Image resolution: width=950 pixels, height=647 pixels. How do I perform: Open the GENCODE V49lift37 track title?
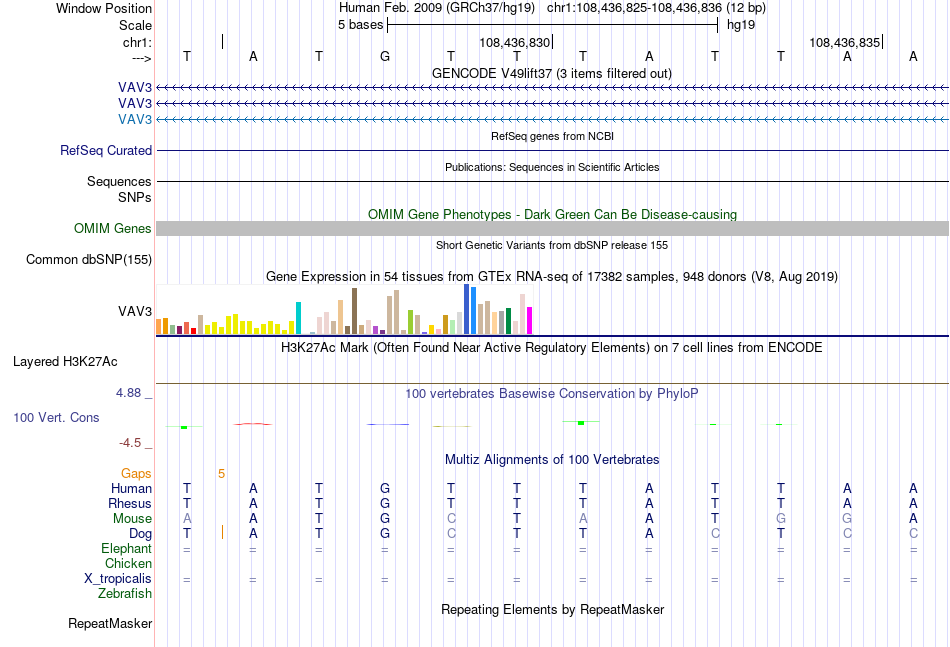point(552,73)
